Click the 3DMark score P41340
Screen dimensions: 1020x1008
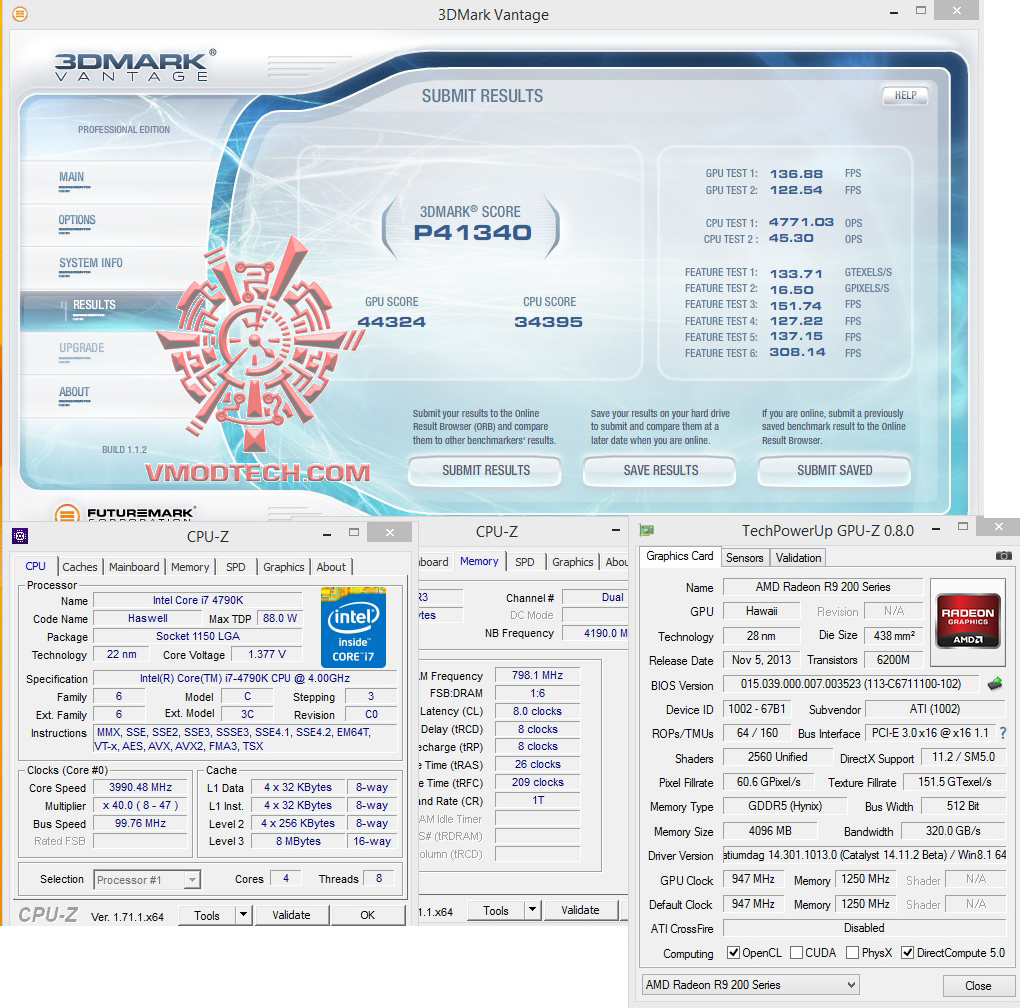click(472, 233)
